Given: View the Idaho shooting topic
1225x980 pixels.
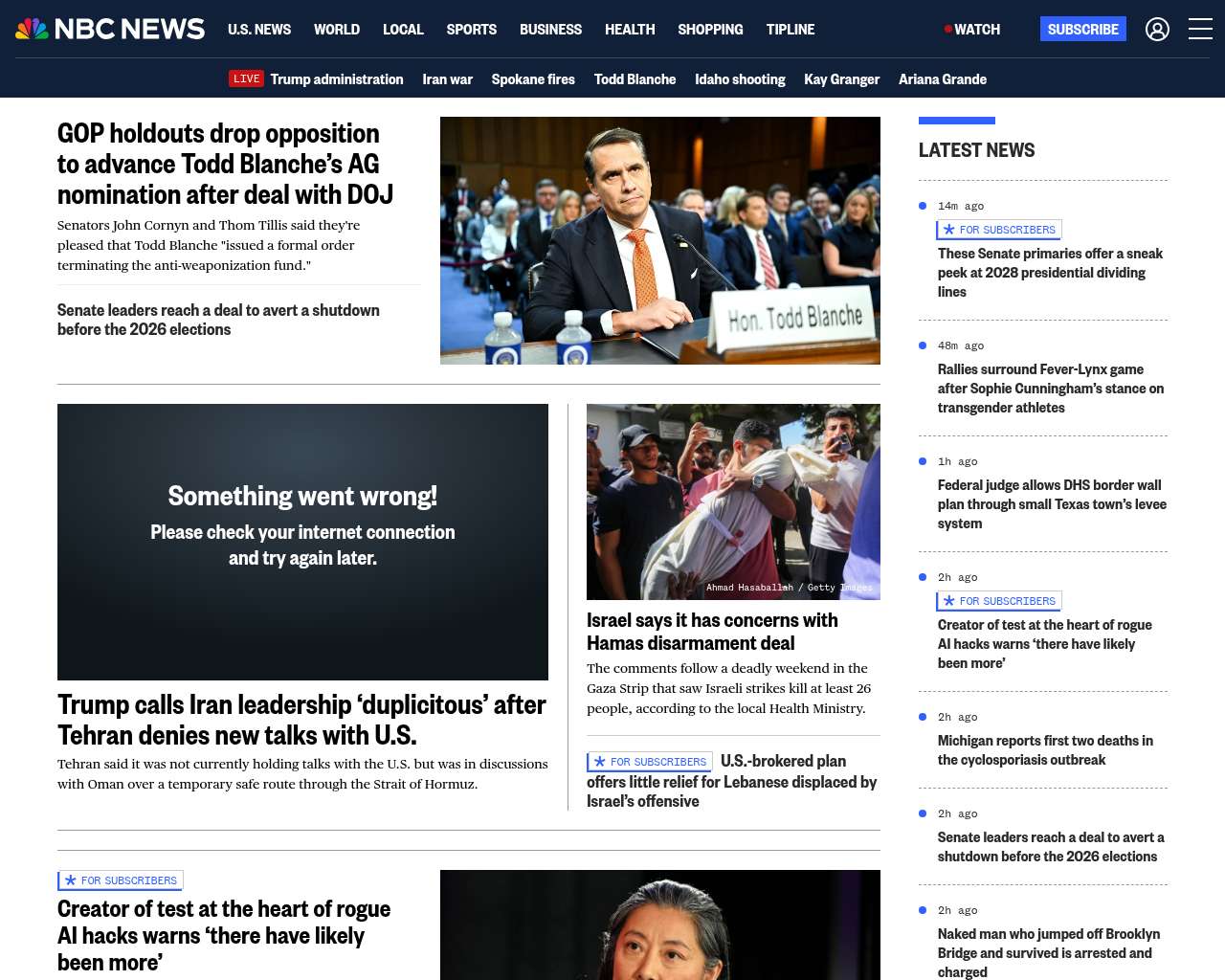Looking at the screenshot, I should pyautogui.click(x=740, y=79).
